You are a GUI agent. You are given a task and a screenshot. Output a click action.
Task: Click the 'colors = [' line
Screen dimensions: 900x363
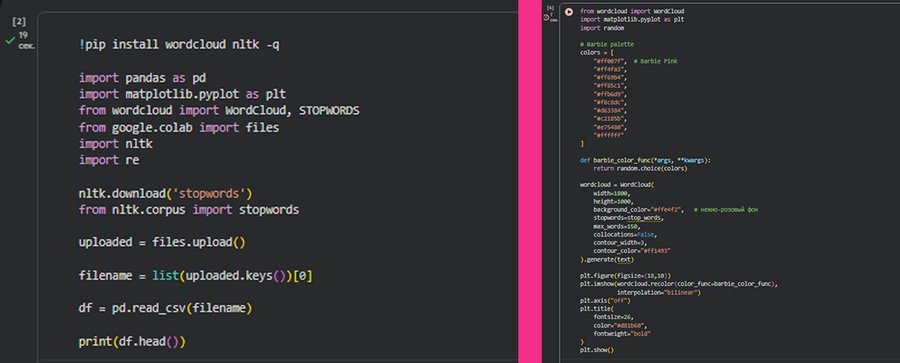pyautogui.click(x=597, y=52)
